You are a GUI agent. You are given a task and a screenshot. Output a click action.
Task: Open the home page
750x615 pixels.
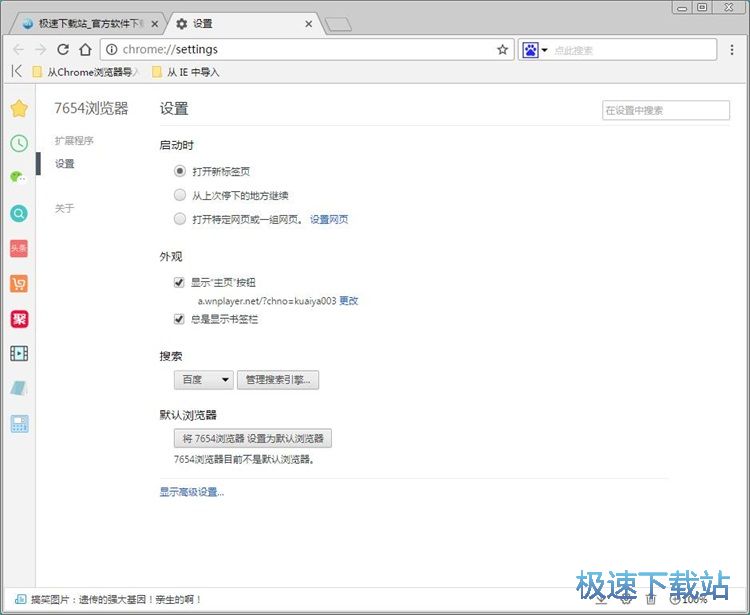tap(85, 49)
